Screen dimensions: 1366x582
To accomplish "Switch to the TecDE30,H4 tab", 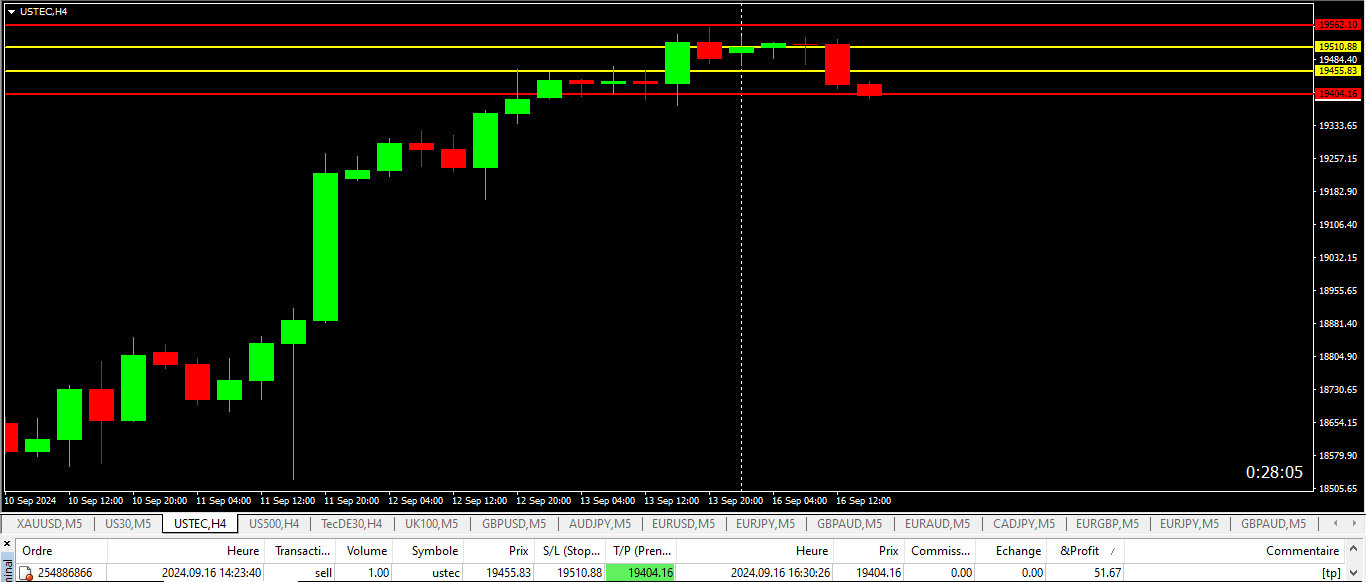I will coord(351,523).
